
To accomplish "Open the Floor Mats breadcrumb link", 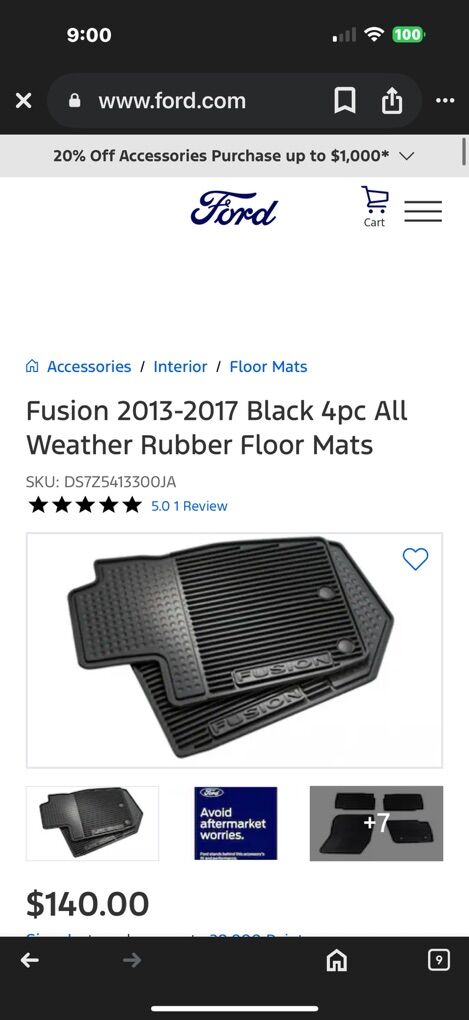I will click(268, 366).
